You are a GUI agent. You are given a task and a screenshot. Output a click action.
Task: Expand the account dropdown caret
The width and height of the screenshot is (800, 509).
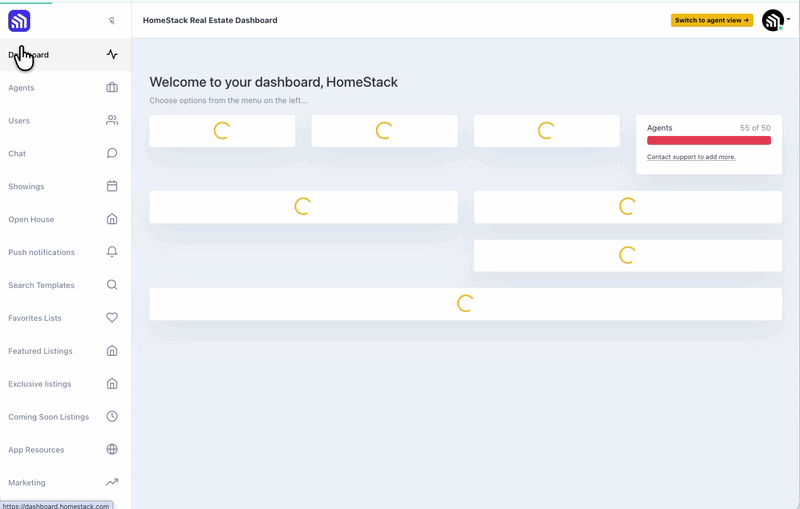[x=788, y=19]
